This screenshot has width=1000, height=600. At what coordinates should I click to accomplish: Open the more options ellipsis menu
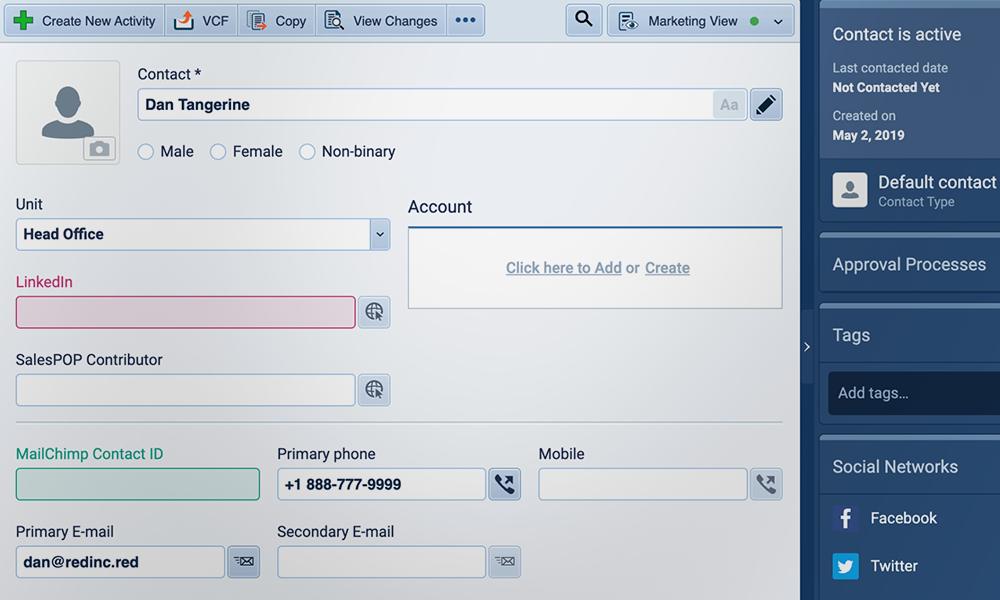tap(465, 21)
